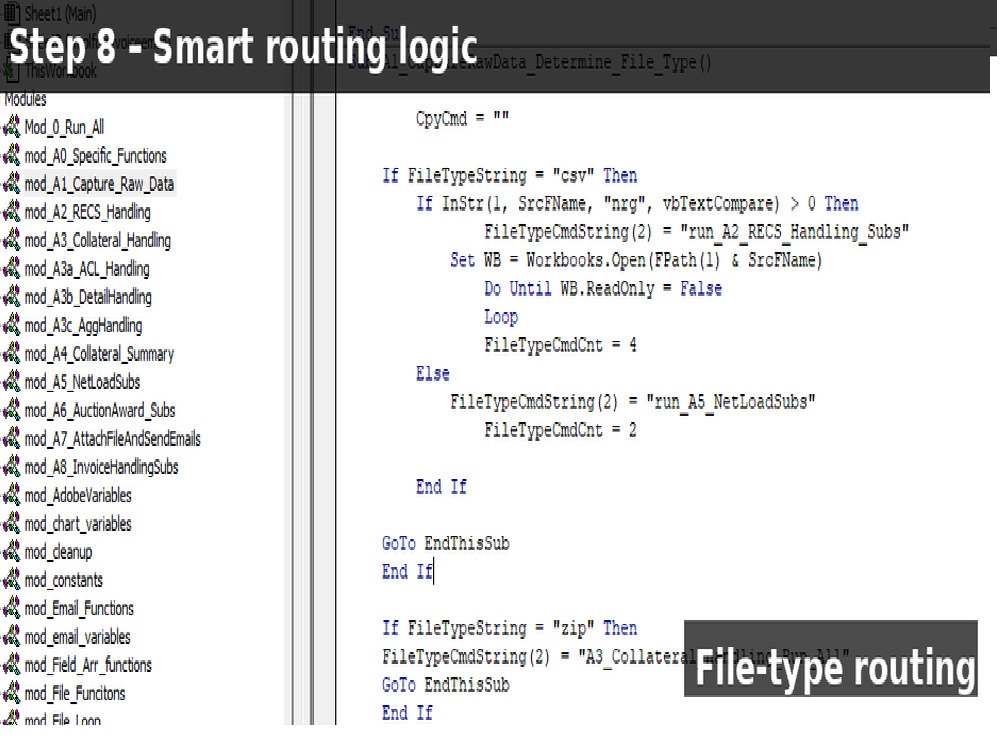Click first GoTo EndThisSub line
Screen dimensions: 1000x750
click(x=446, y=543)
